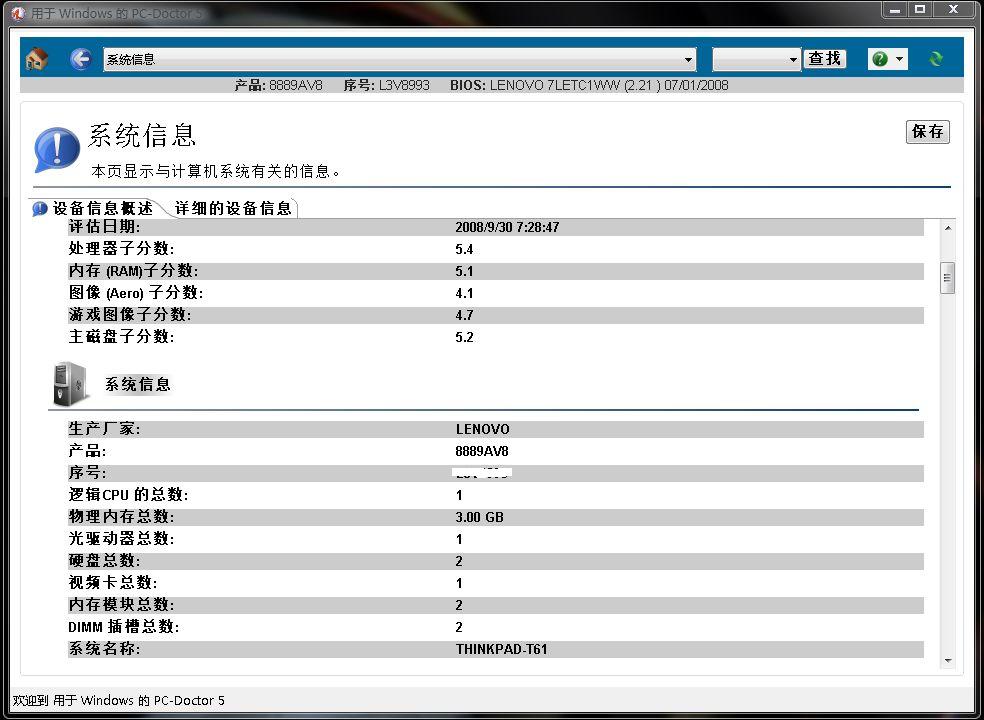Viewport: 984px width, 720px height.
Task: Click the 主磁盘子分数 label
Action: 121,337
